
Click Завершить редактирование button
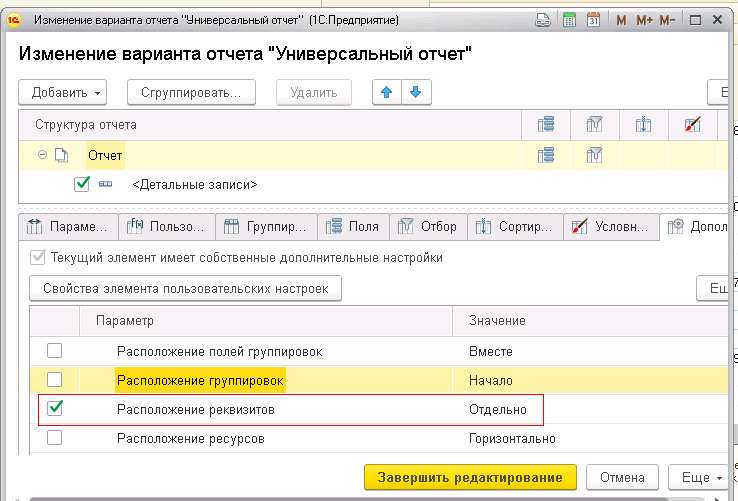[470, 475]
